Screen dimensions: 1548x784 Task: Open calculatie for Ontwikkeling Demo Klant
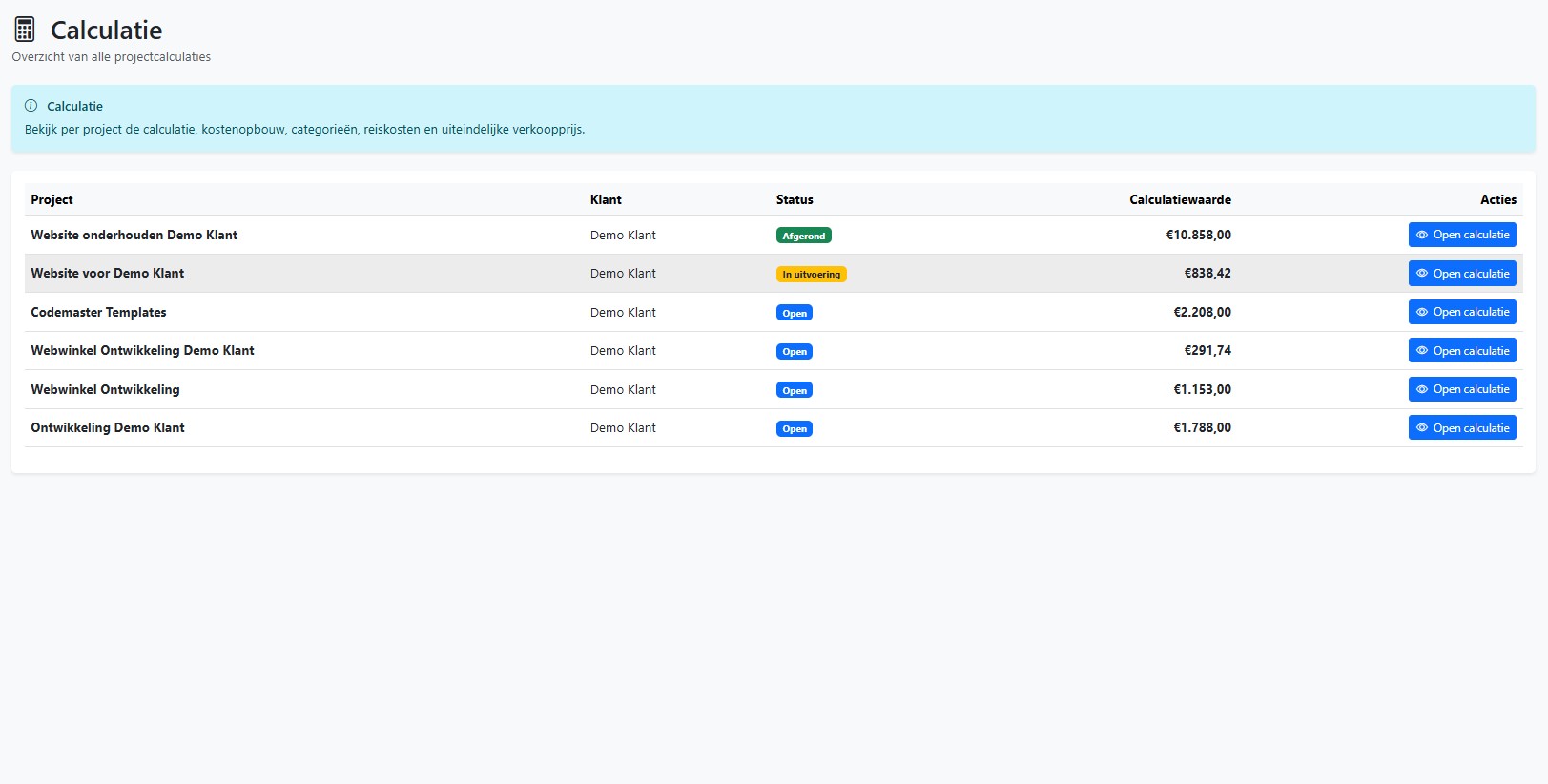(x=1462, y=428)
